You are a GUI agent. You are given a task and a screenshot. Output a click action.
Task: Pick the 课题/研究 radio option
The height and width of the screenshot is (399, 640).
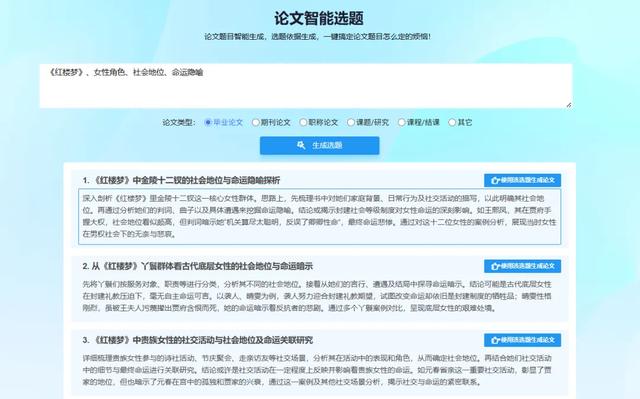click(x=351, y=122)
